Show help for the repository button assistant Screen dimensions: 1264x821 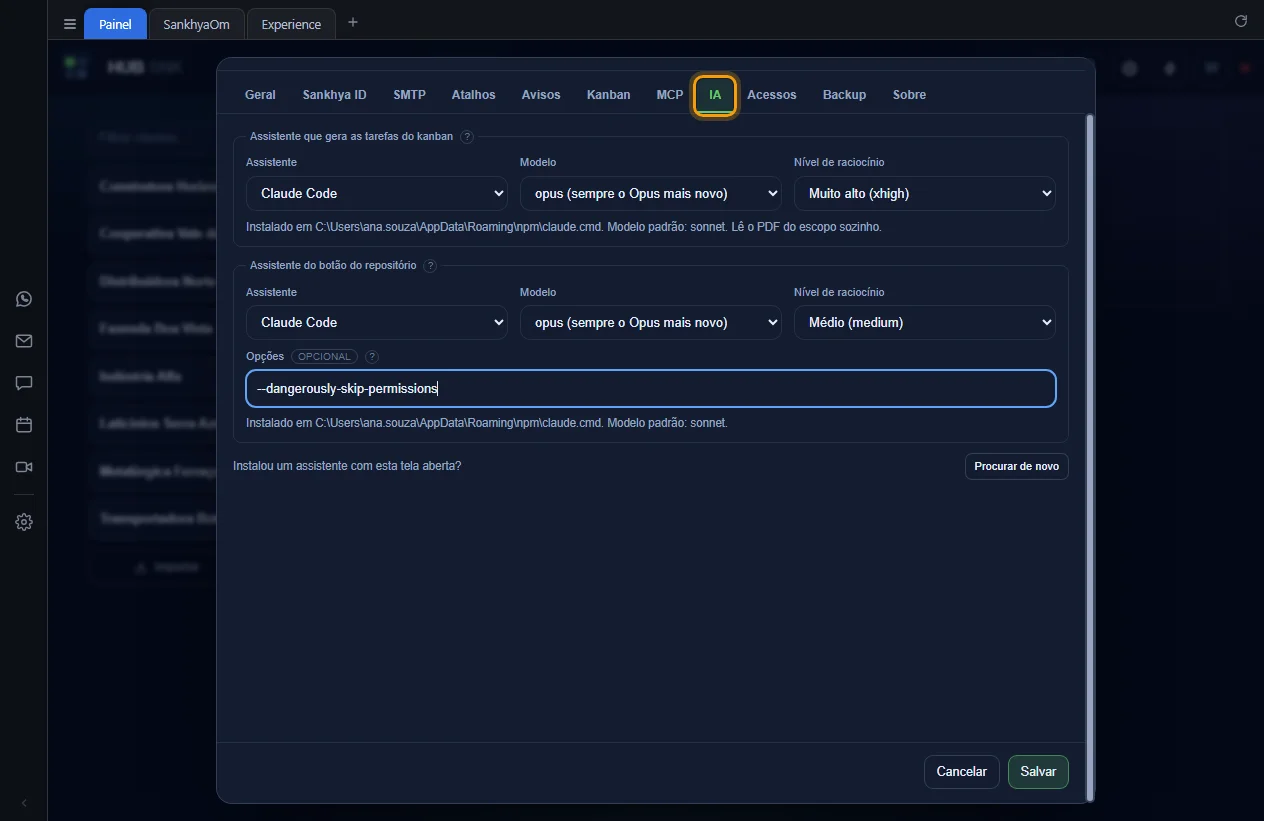coord(430,266)
